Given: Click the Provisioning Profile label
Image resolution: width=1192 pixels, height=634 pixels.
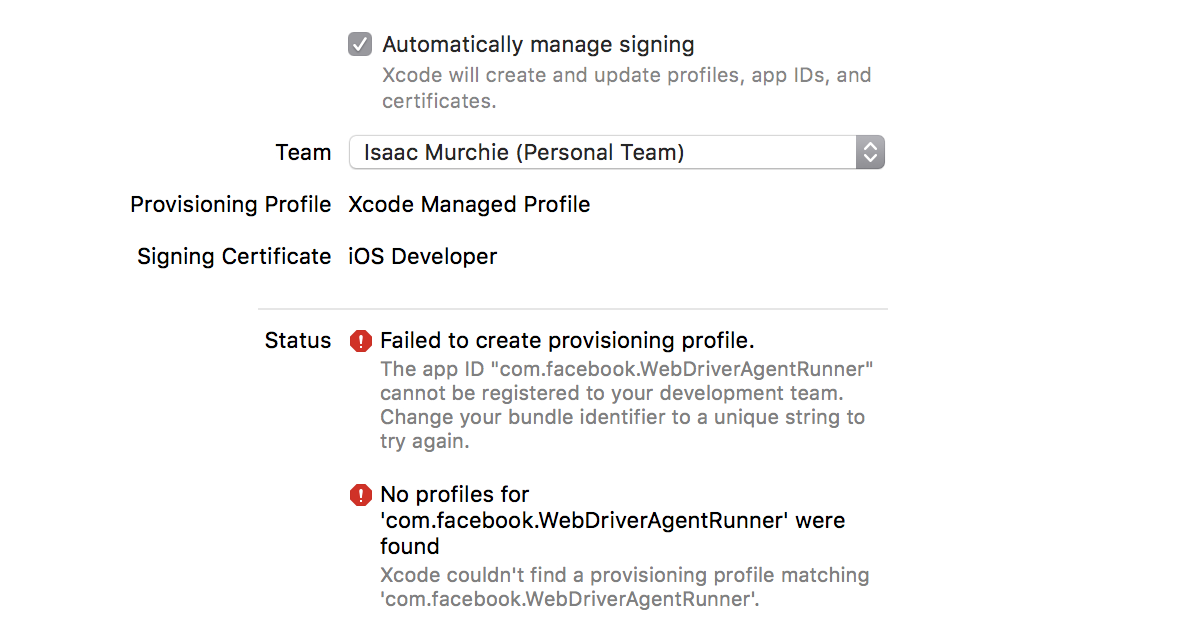Looking at the screenshot, I should coord(230,204).
